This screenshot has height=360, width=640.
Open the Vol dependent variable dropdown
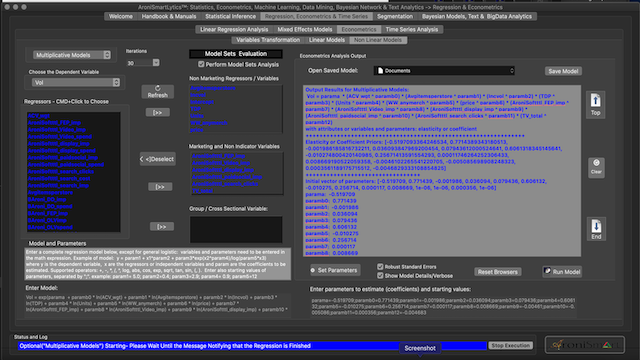click(x=76, y=82)
